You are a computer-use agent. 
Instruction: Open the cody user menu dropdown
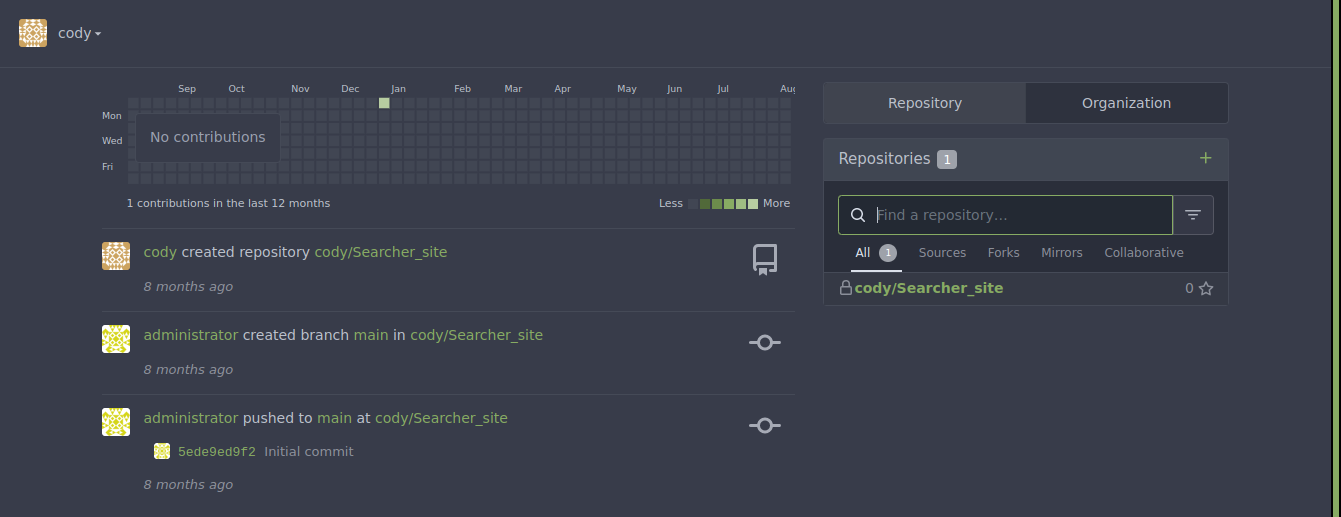pos(79,33)
